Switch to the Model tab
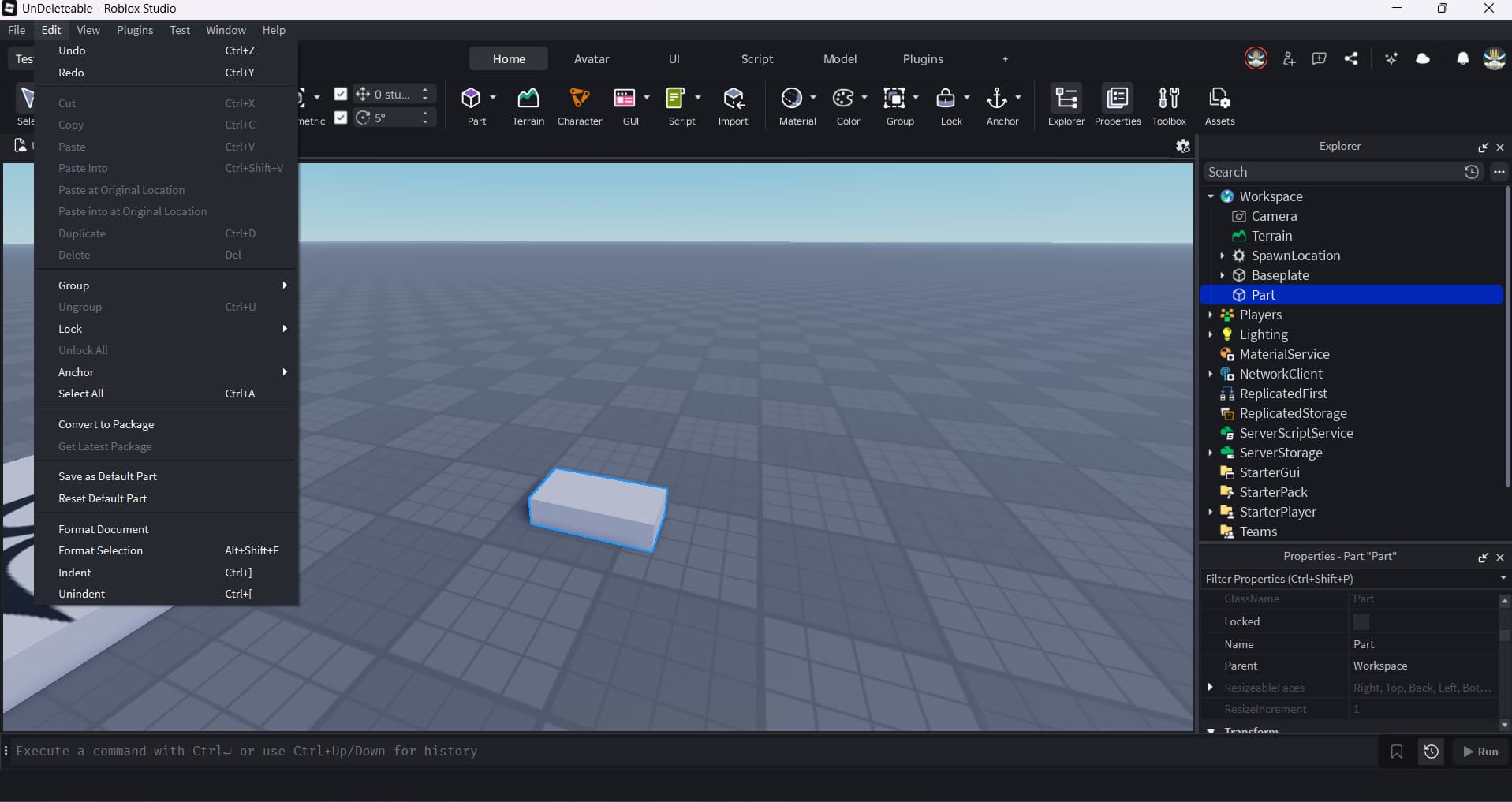Viewport: 1512px width, 802px height. point(840,59)
